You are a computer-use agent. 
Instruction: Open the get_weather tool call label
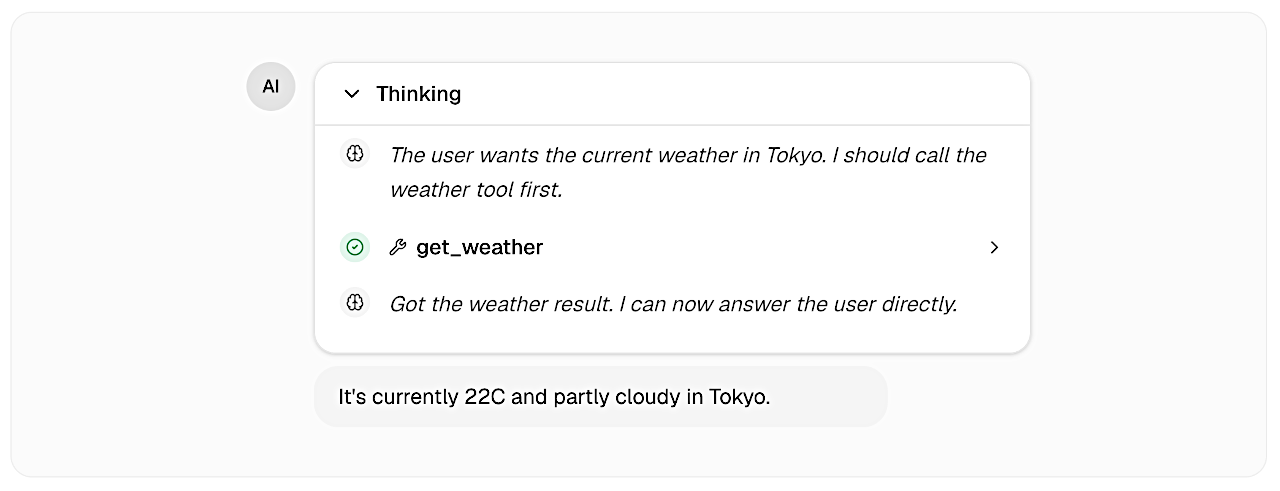click(479, 247)
